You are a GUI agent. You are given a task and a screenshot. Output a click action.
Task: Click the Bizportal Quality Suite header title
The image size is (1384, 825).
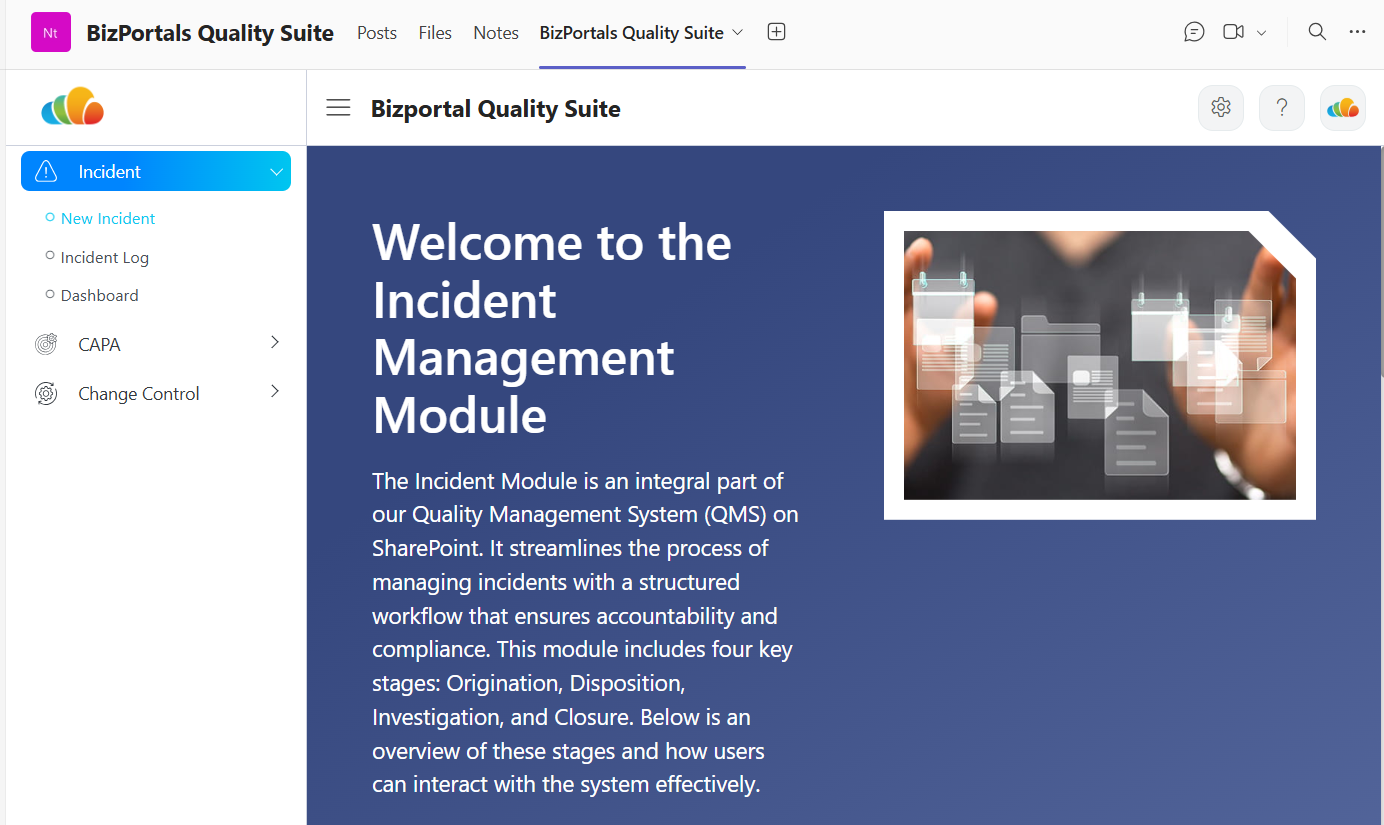pos(496,109)
